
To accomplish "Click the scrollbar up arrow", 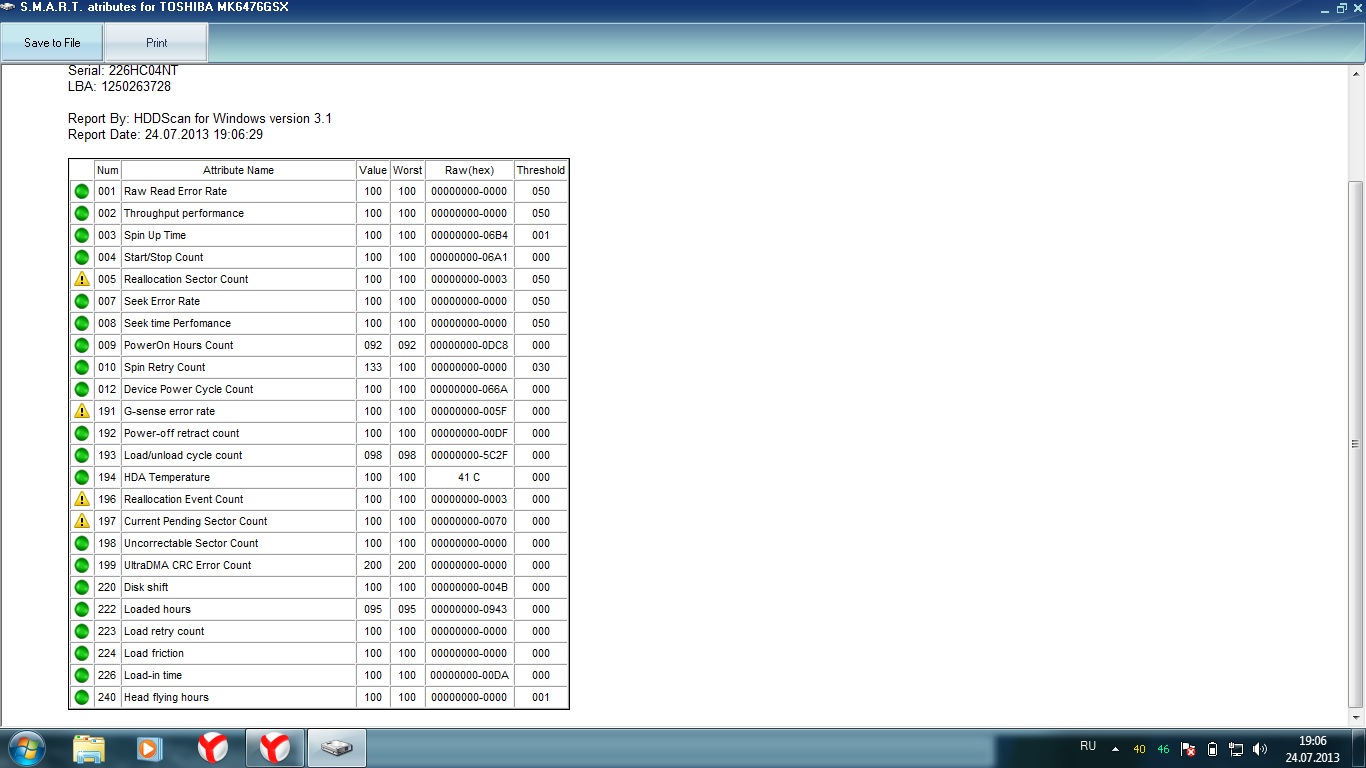I will 1356,73.
